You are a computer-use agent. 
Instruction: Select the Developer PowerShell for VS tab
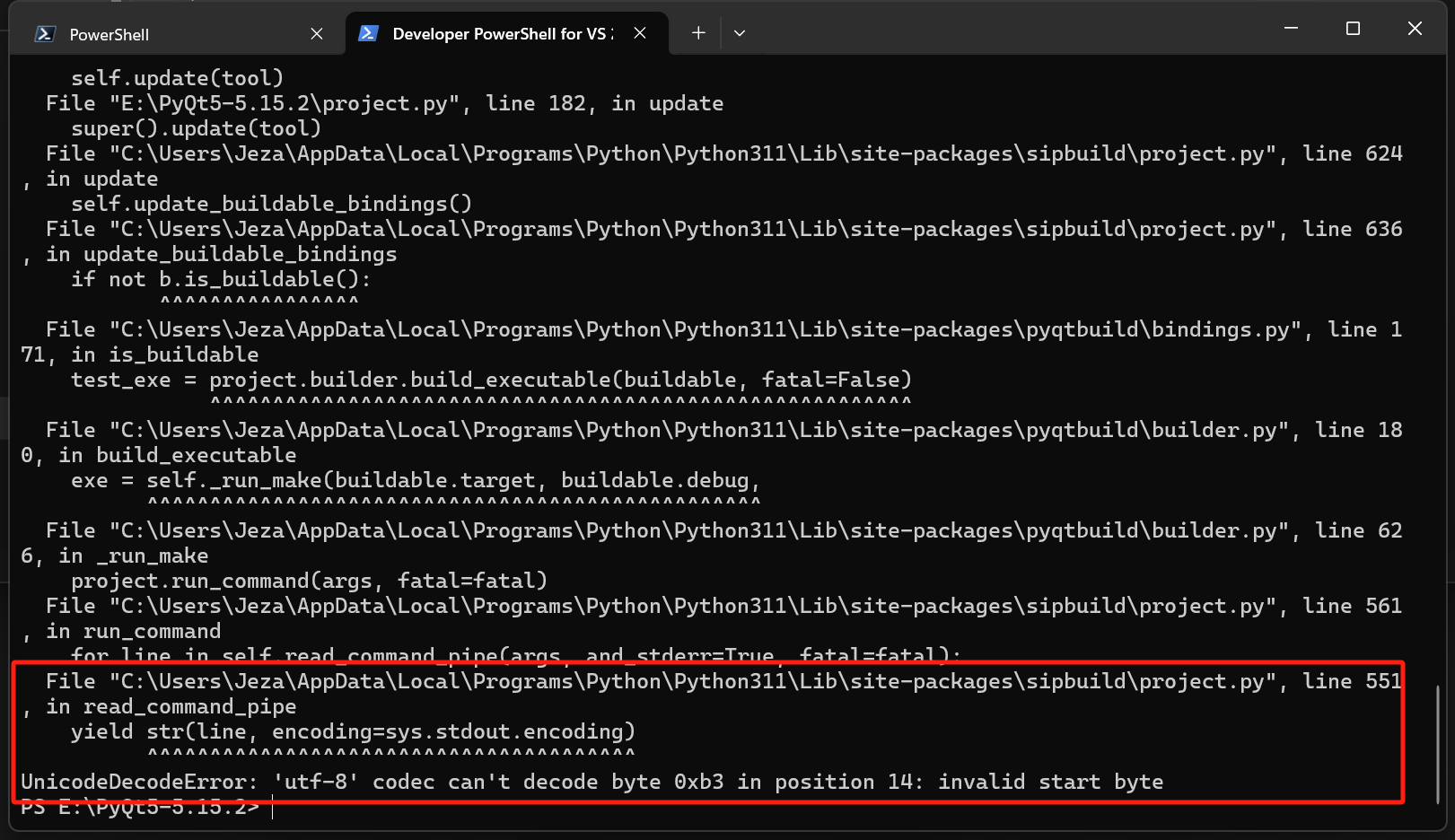click(503, 34)
